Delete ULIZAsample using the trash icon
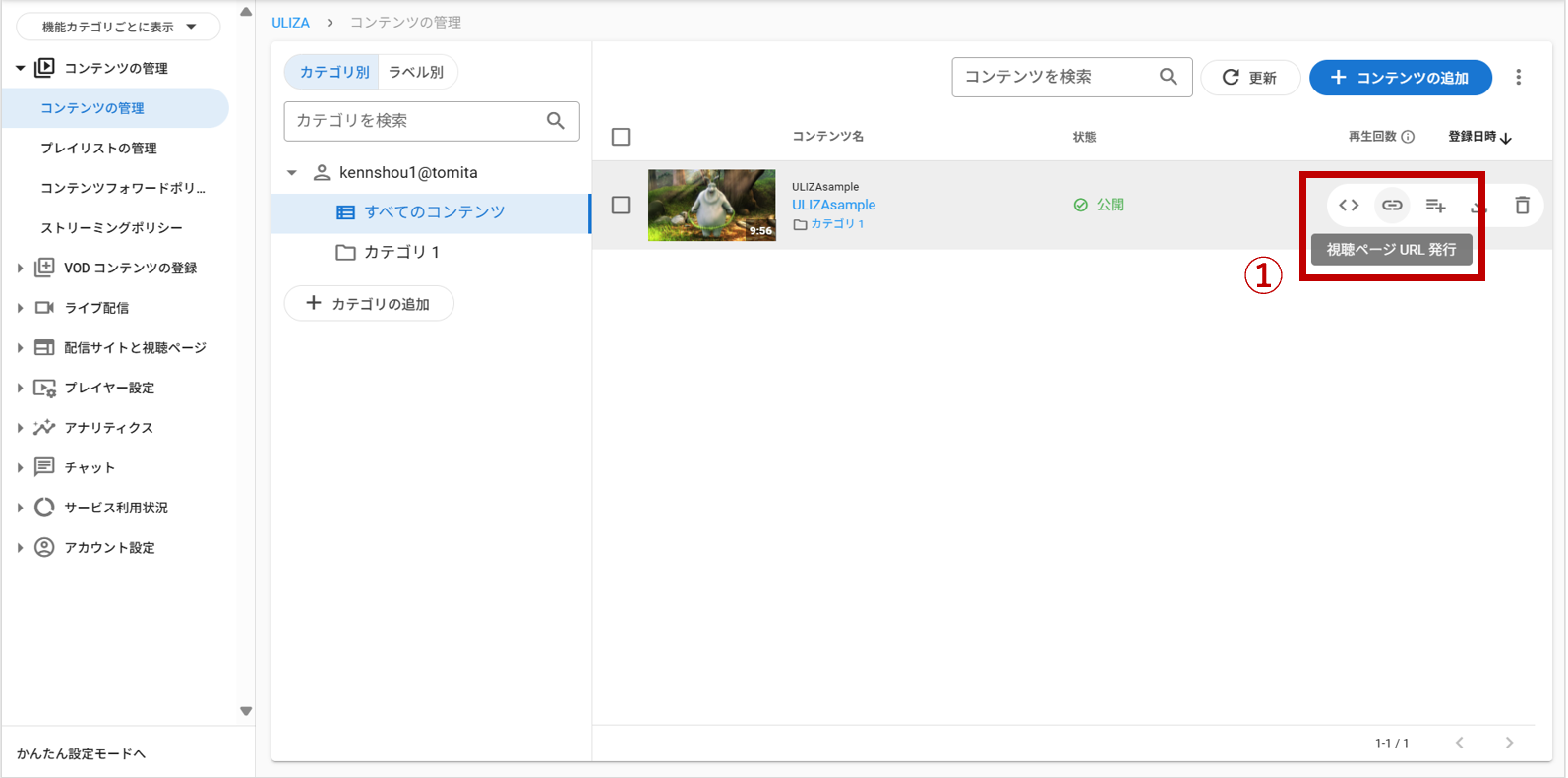The image size is (1568, 778). pyautogui.click(x=1522, y=206)
